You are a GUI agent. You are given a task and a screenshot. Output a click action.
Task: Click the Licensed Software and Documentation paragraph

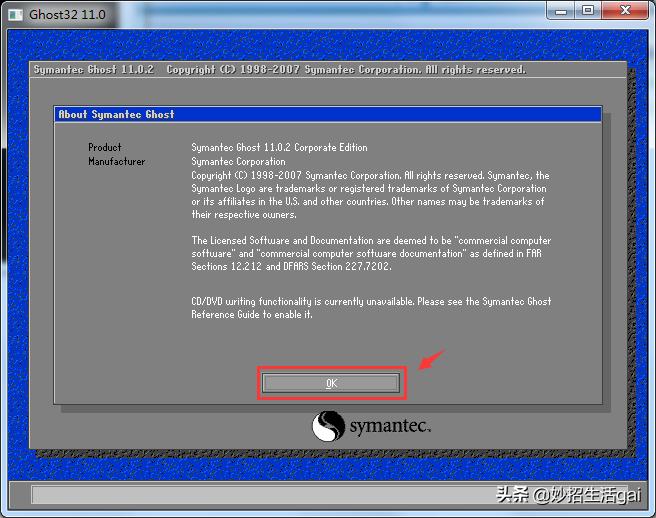tap(371, 253)
